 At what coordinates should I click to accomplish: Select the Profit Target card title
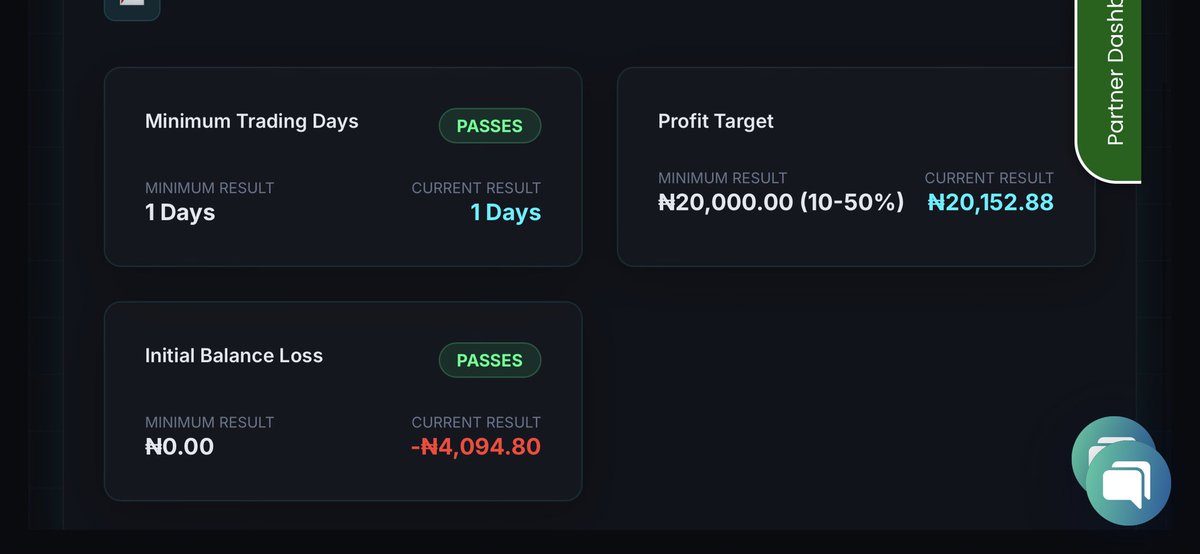coord(716,121)
